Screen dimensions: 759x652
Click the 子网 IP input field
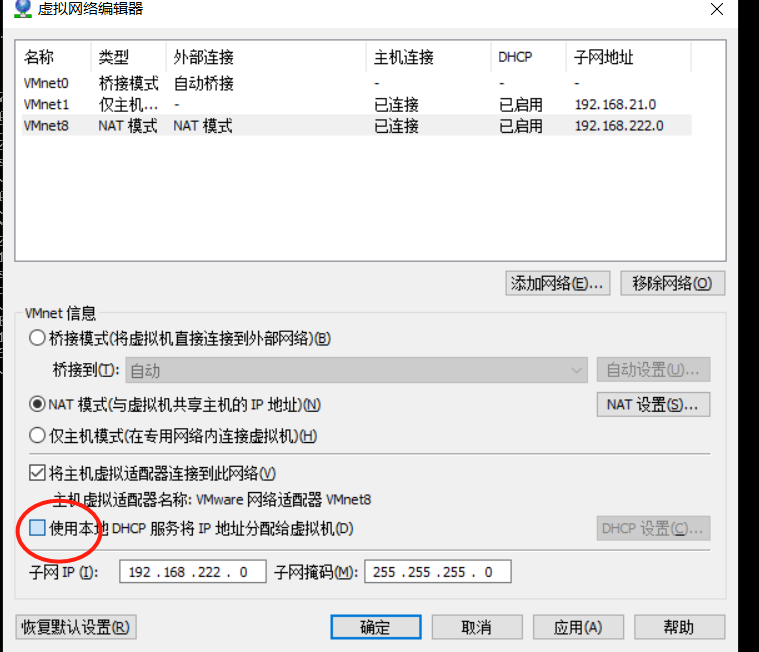coord(193,572)
